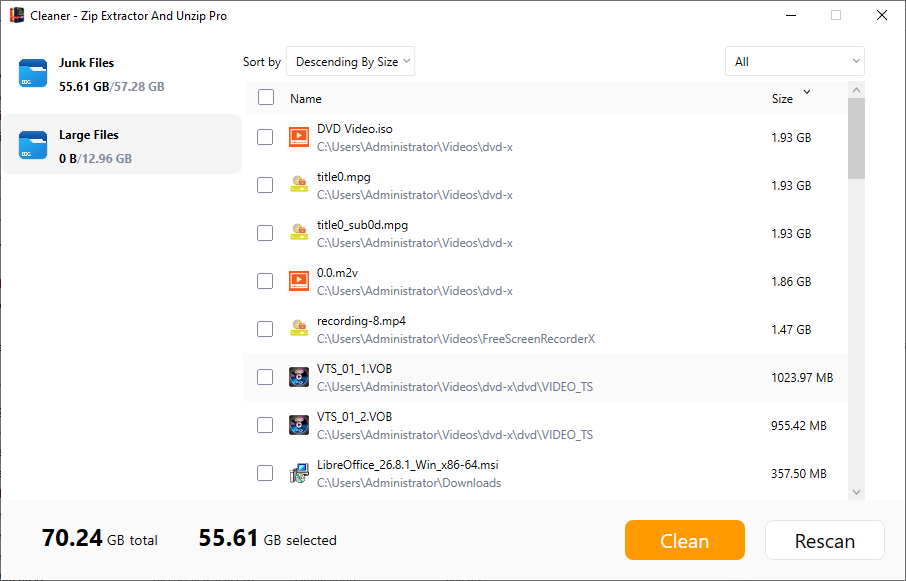906x581 pixels.
Task: Toggle the select-all checkbox in header
Action: [x=266, y=97]
